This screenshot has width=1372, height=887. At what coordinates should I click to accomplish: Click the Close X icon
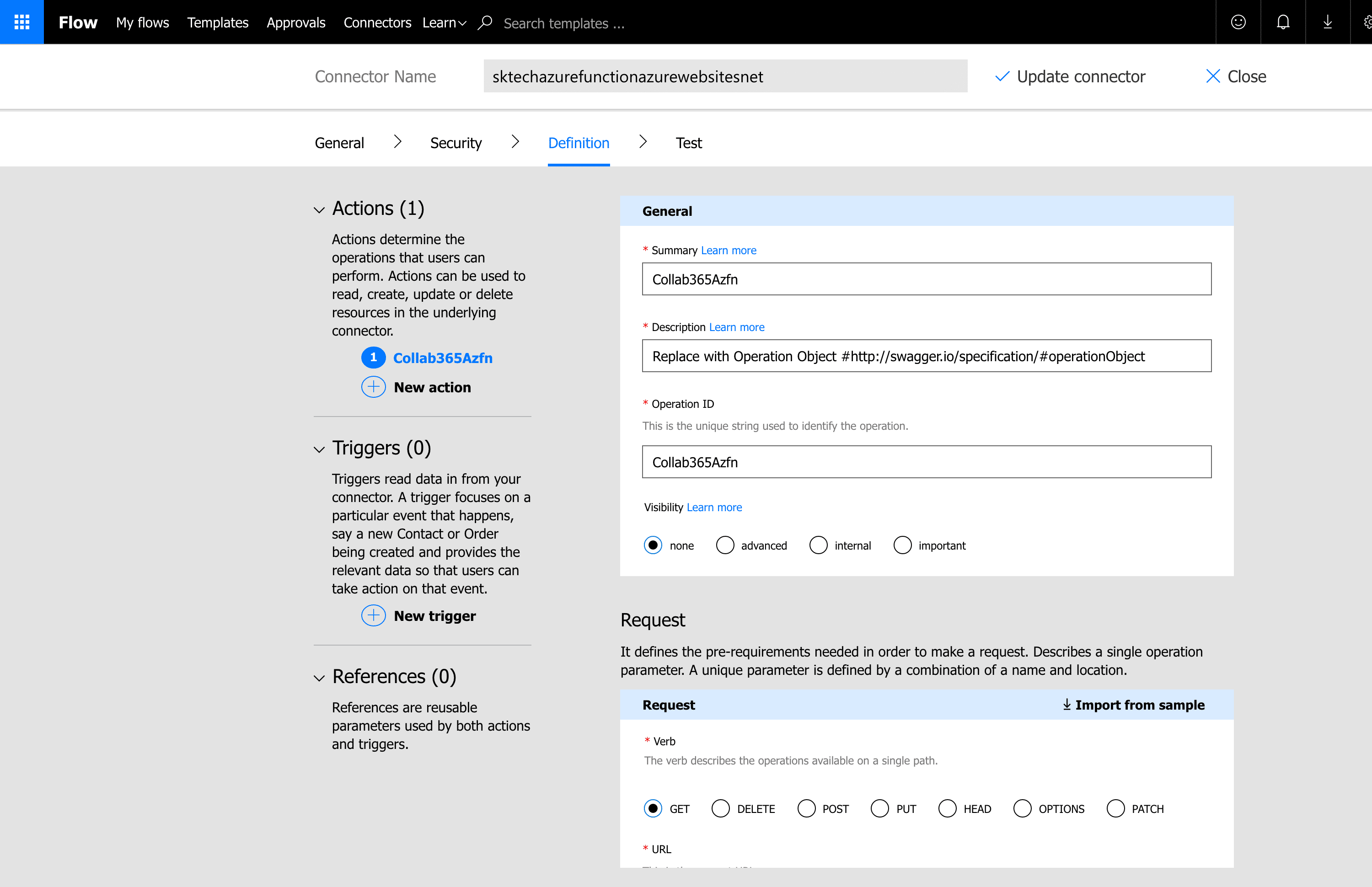1213,76
